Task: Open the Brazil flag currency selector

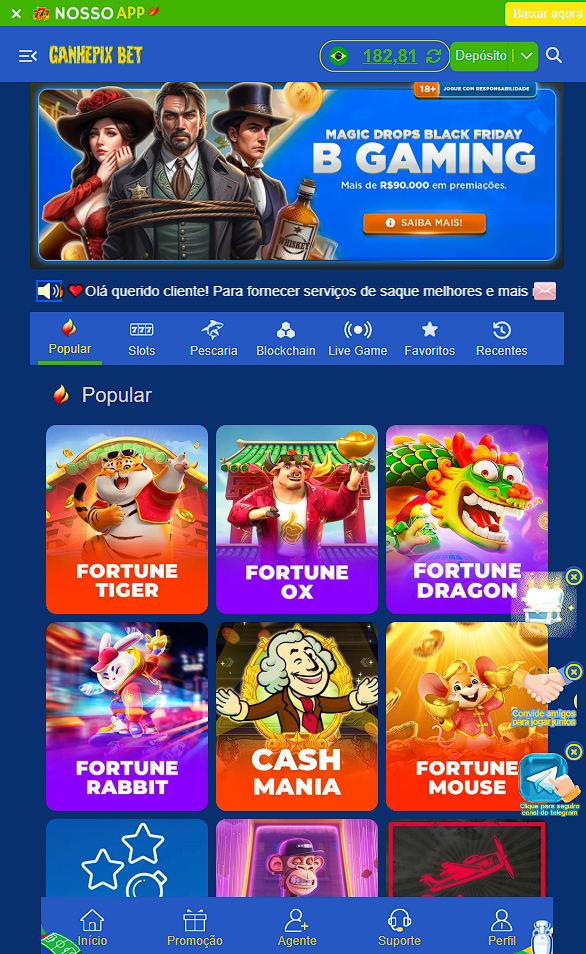Action: (x=338, y=56)
